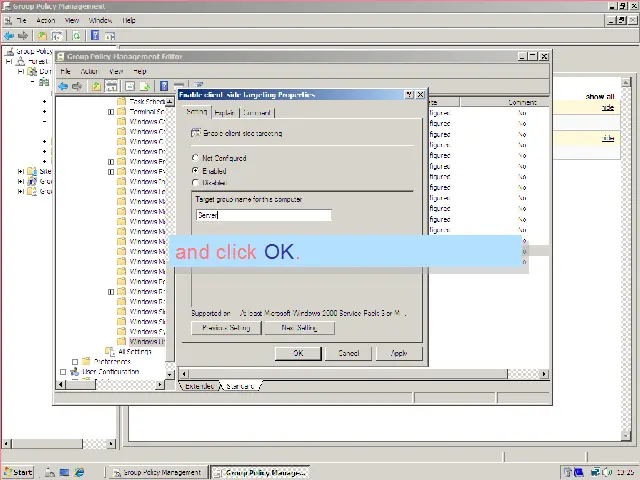Open Help menu in Management Editor
Screen dimensions: 640x480
coord(140,71)
